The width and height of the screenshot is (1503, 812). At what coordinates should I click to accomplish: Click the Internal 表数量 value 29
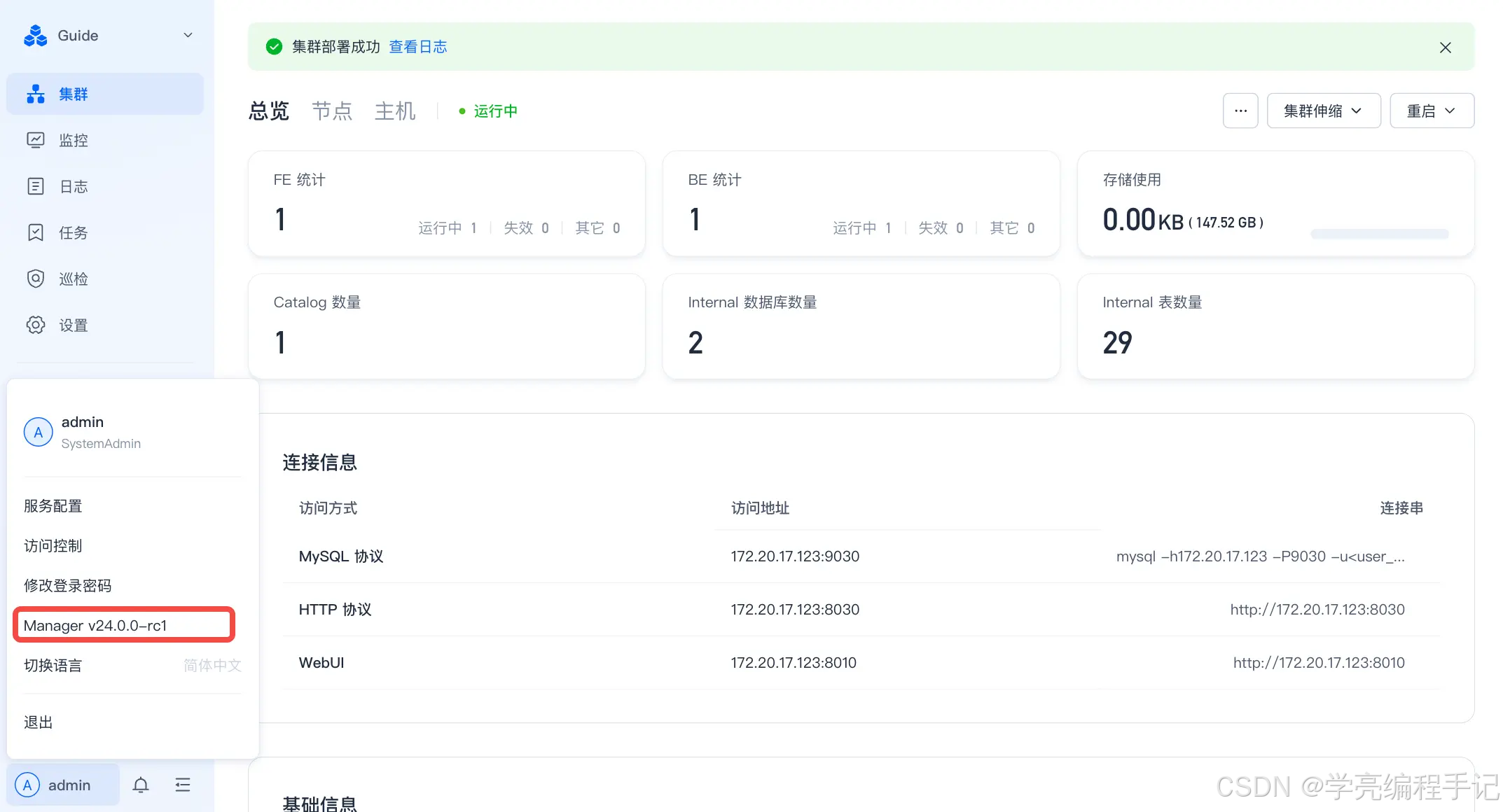coord(1117,343)
